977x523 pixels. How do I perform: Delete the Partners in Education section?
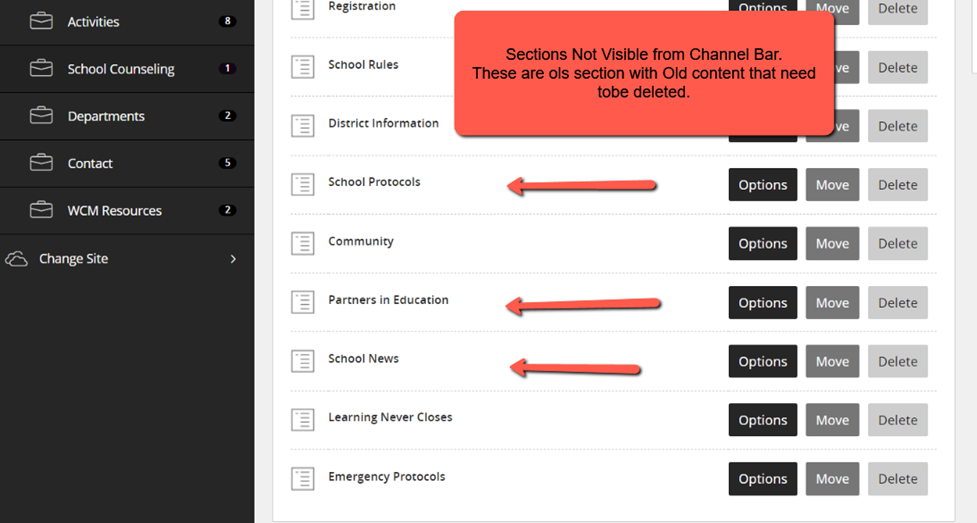[898, 302]
